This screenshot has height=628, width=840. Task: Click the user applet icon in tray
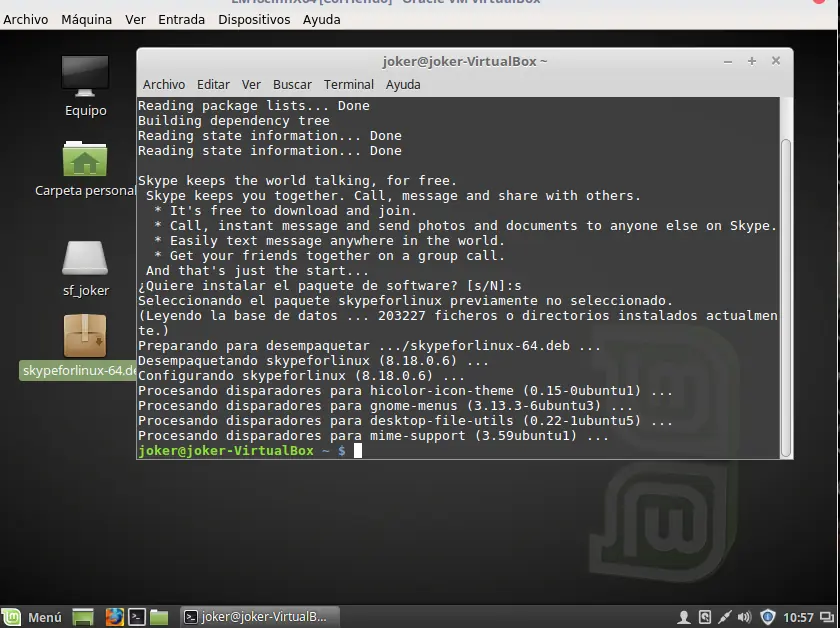click(x=684, y=618)
